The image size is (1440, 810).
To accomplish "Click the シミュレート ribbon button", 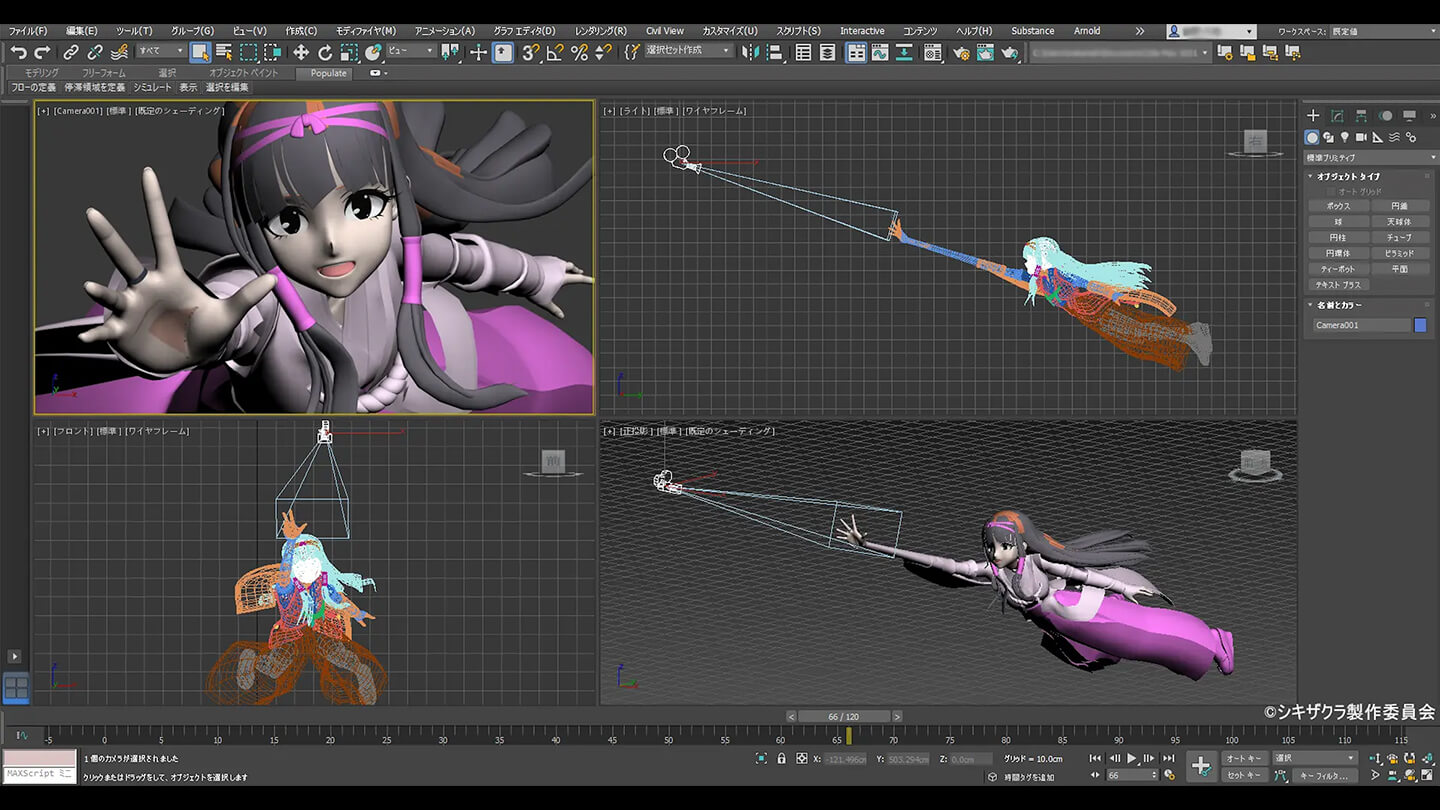I will point(153,88).
